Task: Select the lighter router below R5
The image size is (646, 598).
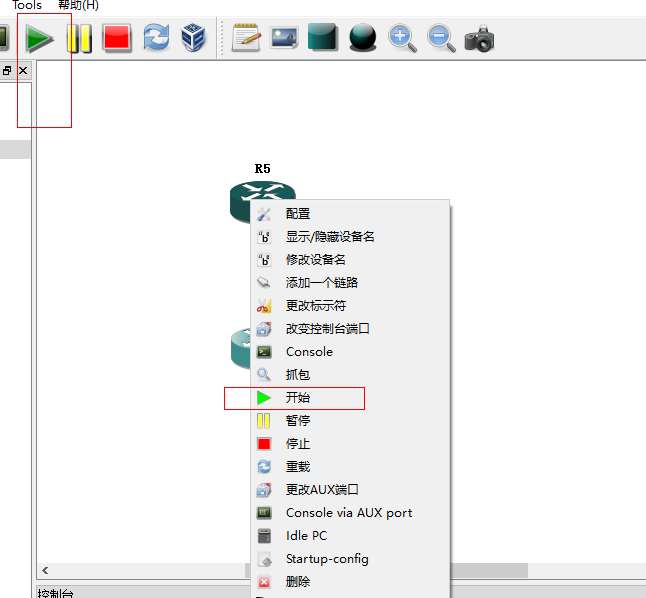Action: 241,348
